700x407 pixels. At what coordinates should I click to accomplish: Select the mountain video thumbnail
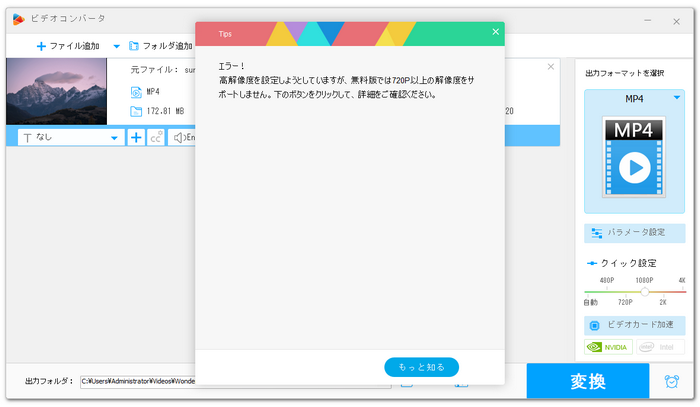tap(56, 91)
